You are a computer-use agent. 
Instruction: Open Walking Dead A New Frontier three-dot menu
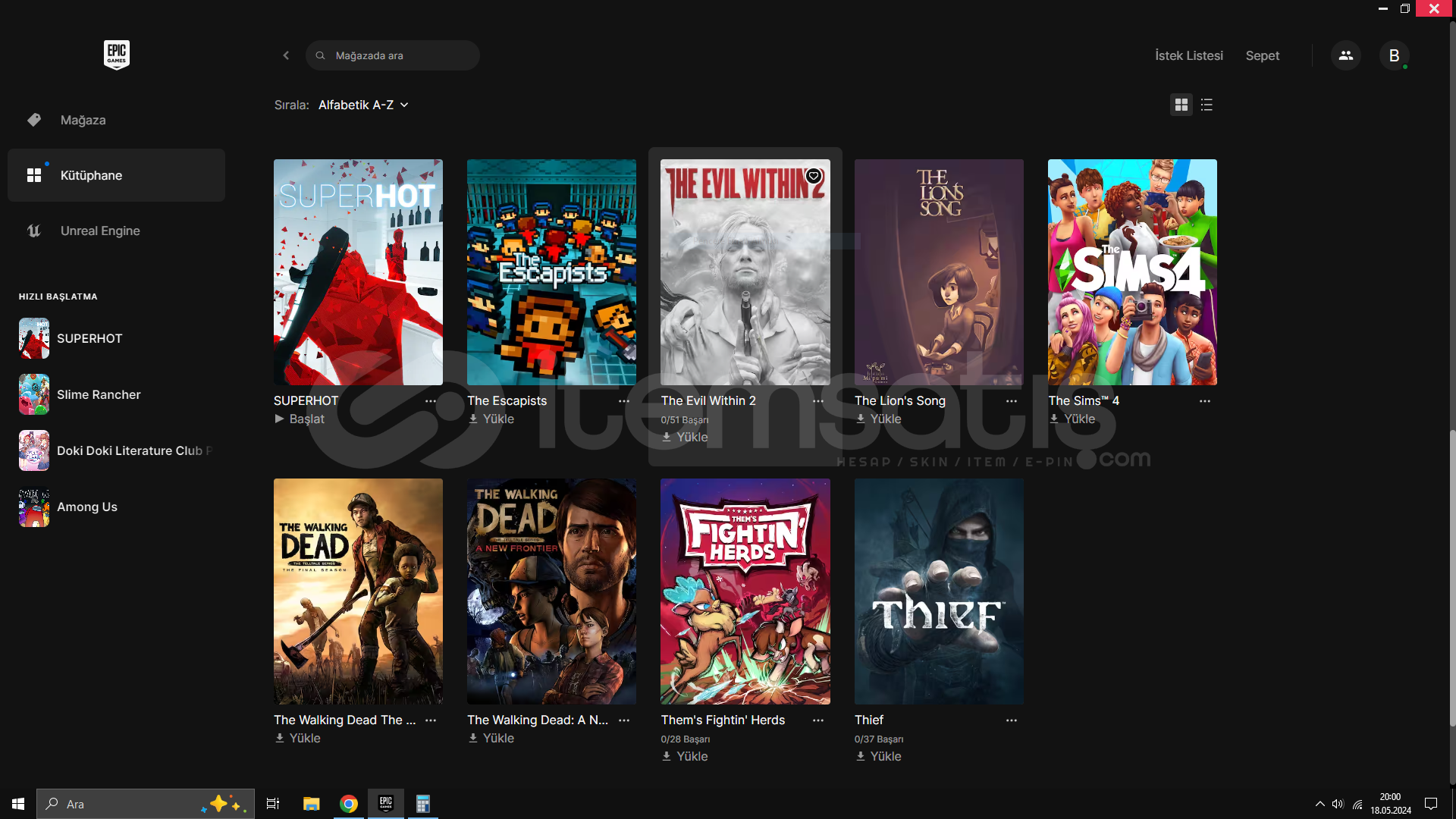[x=624, y=720]
